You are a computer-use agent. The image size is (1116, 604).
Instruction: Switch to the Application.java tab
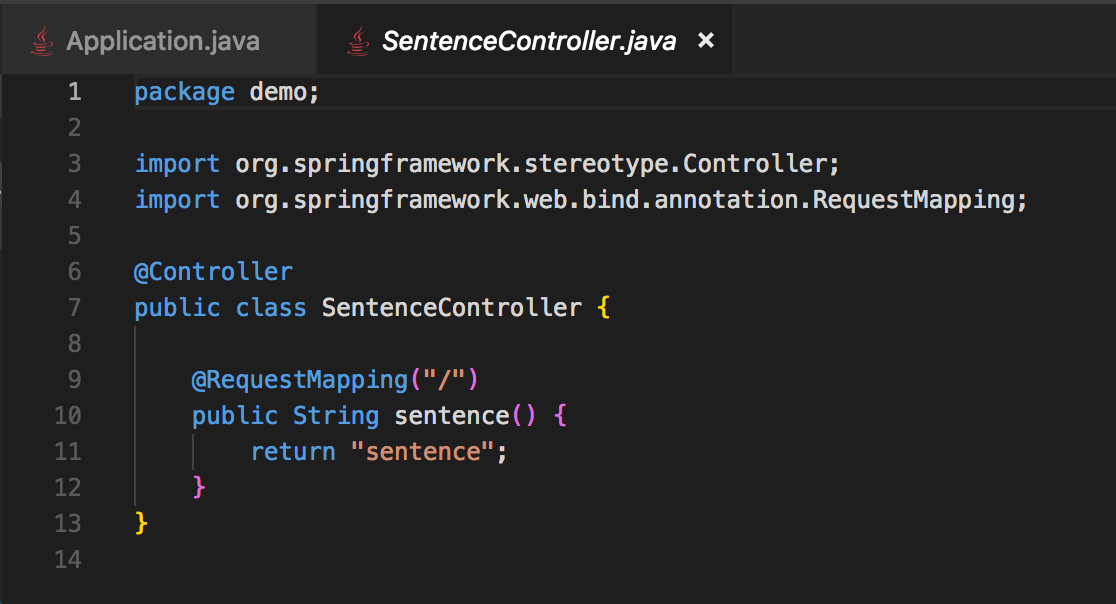click(x=162, y=41)
